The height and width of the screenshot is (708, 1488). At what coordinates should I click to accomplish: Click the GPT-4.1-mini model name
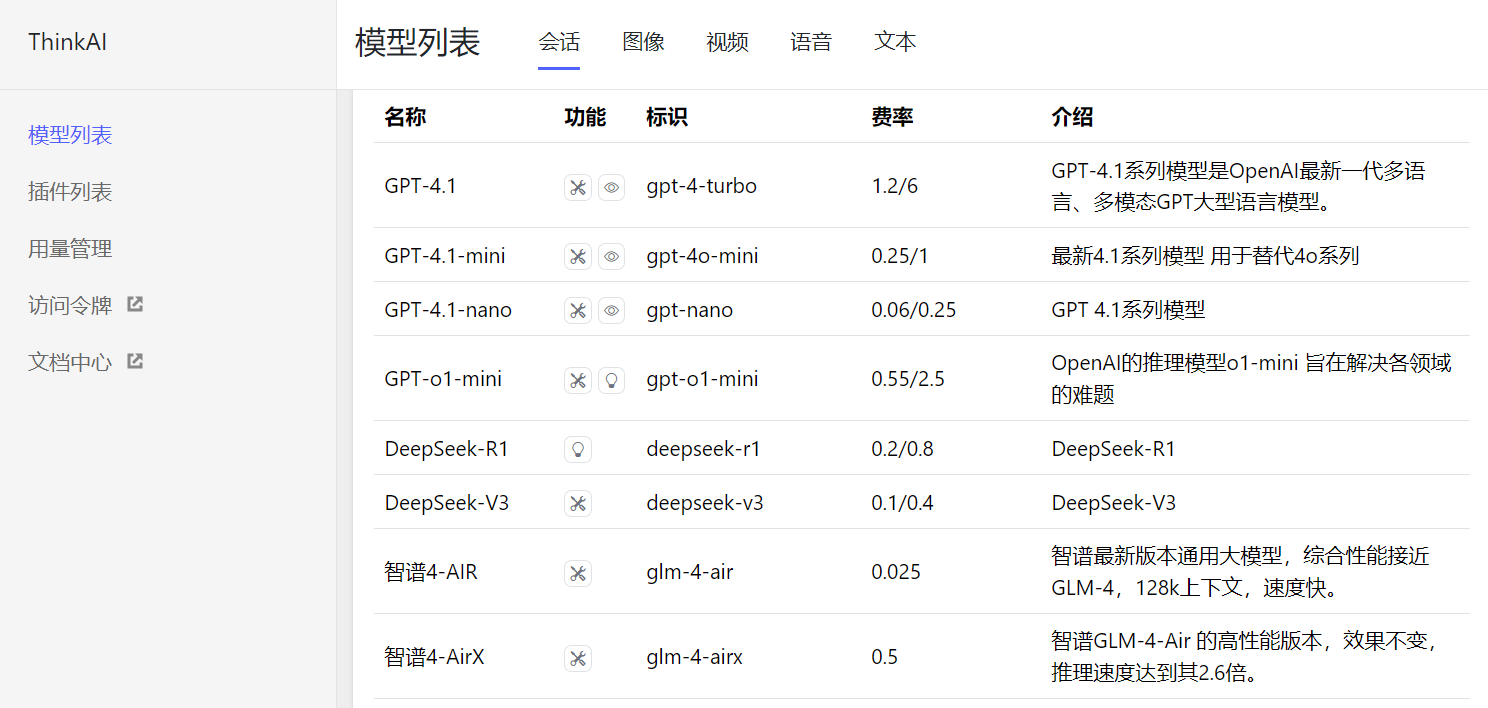[445, 256]
